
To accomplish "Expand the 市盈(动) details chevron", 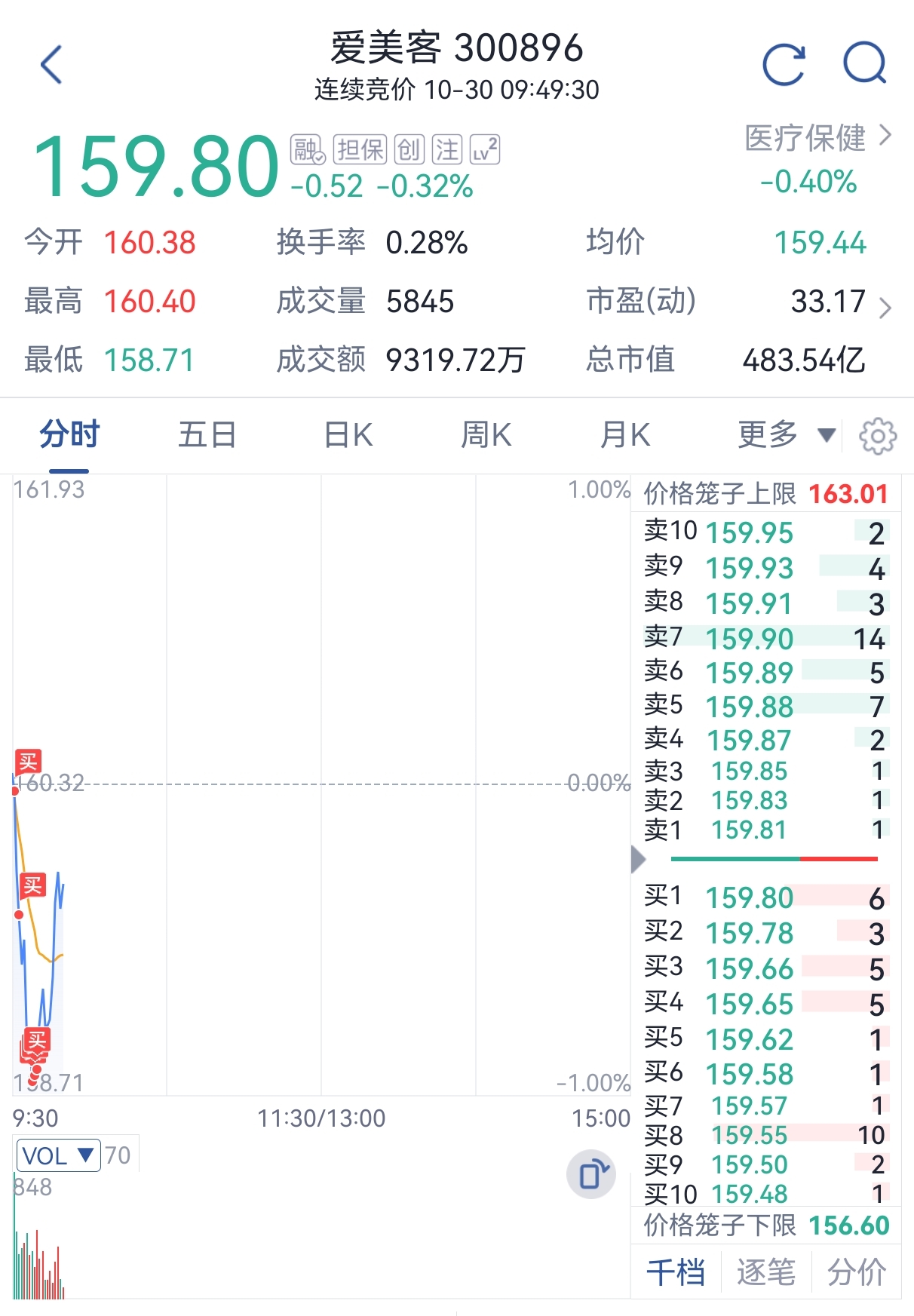I will 885,307.
